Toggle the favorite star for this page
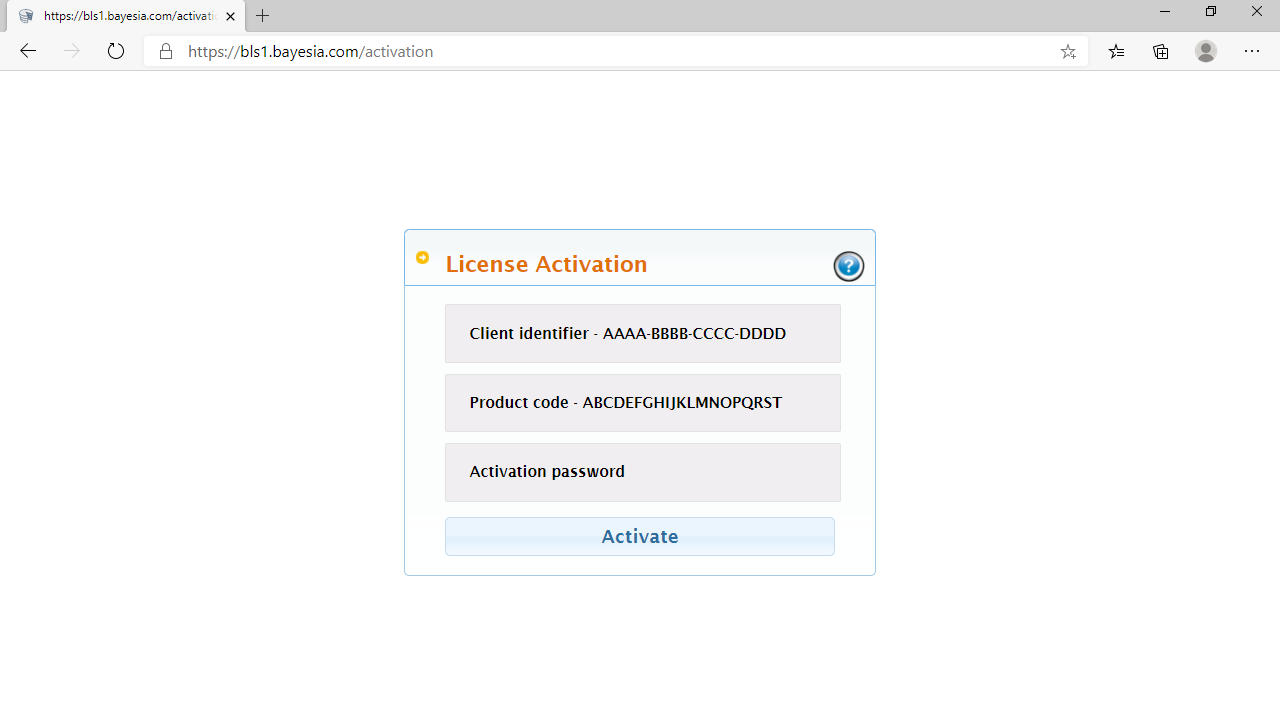Image resolution: width=1280 pixels, height=720 pixels. [x=1068, y=51]
